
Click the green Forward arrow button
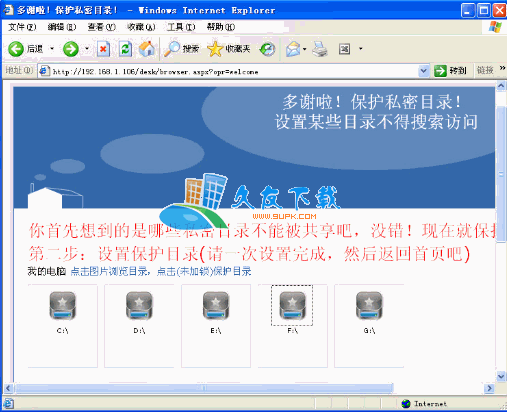71,49
